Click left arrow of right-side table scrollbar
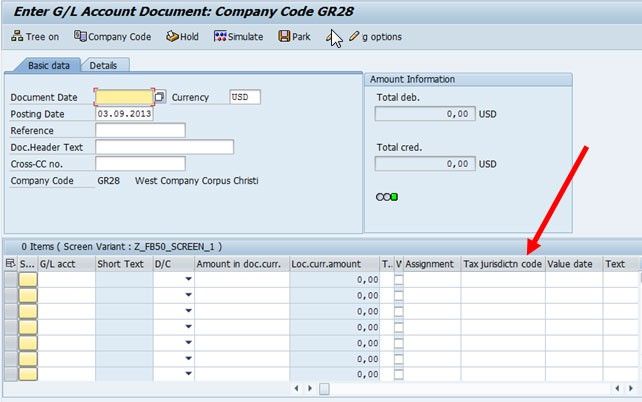This screenshot has height=402, width=642. click(x=617, y=388)
